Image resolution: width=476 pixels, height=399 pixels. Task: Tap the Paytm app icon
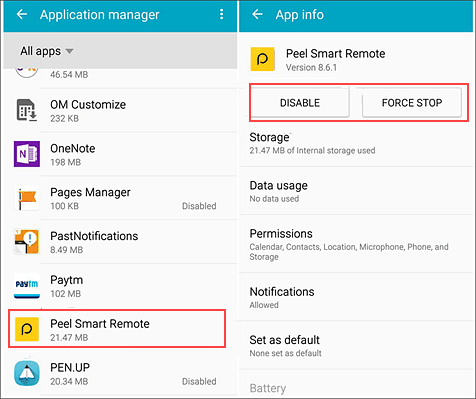(x=27, y=285)
